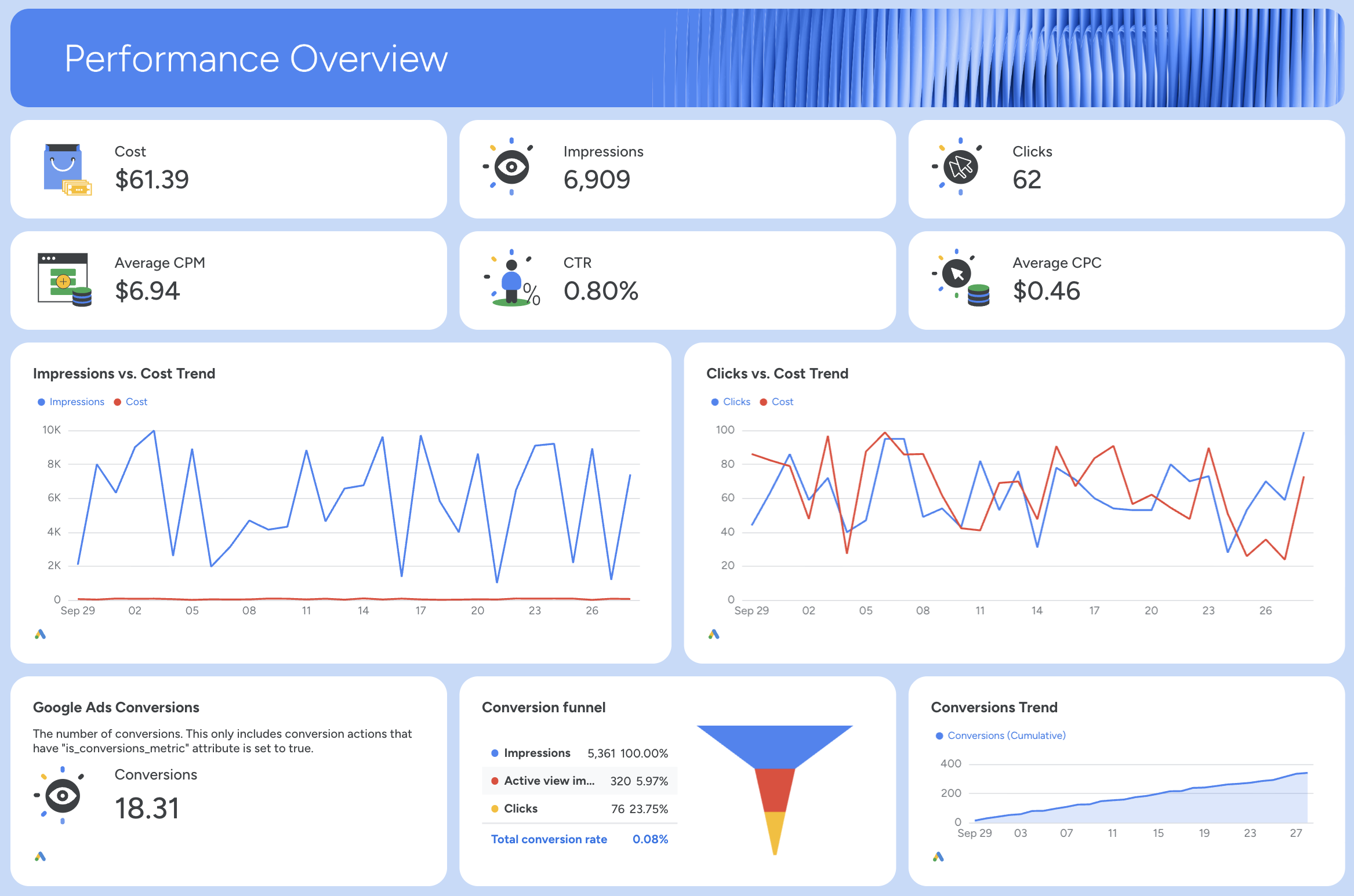Click the Conversions eye icon near 18.31
Viewport: 1354px width, 896px height.
61,795
